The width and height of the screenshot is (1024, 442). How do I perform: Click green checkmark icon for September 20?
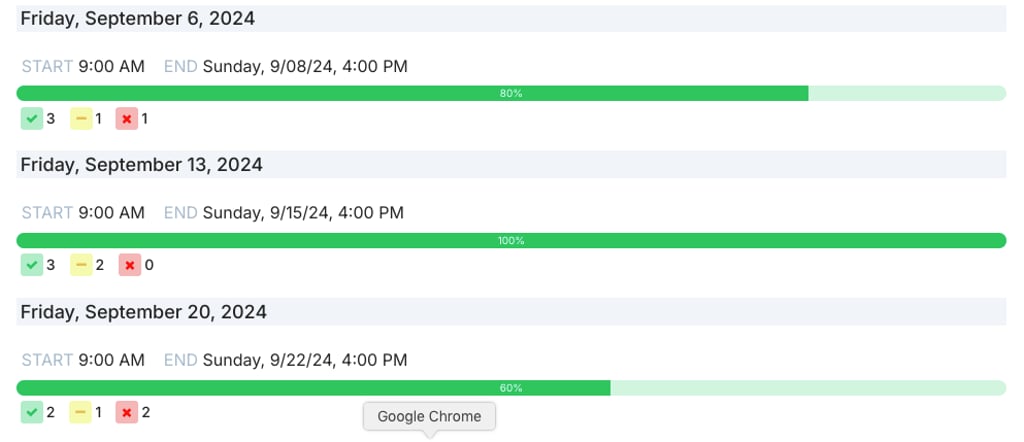point(31,413)
